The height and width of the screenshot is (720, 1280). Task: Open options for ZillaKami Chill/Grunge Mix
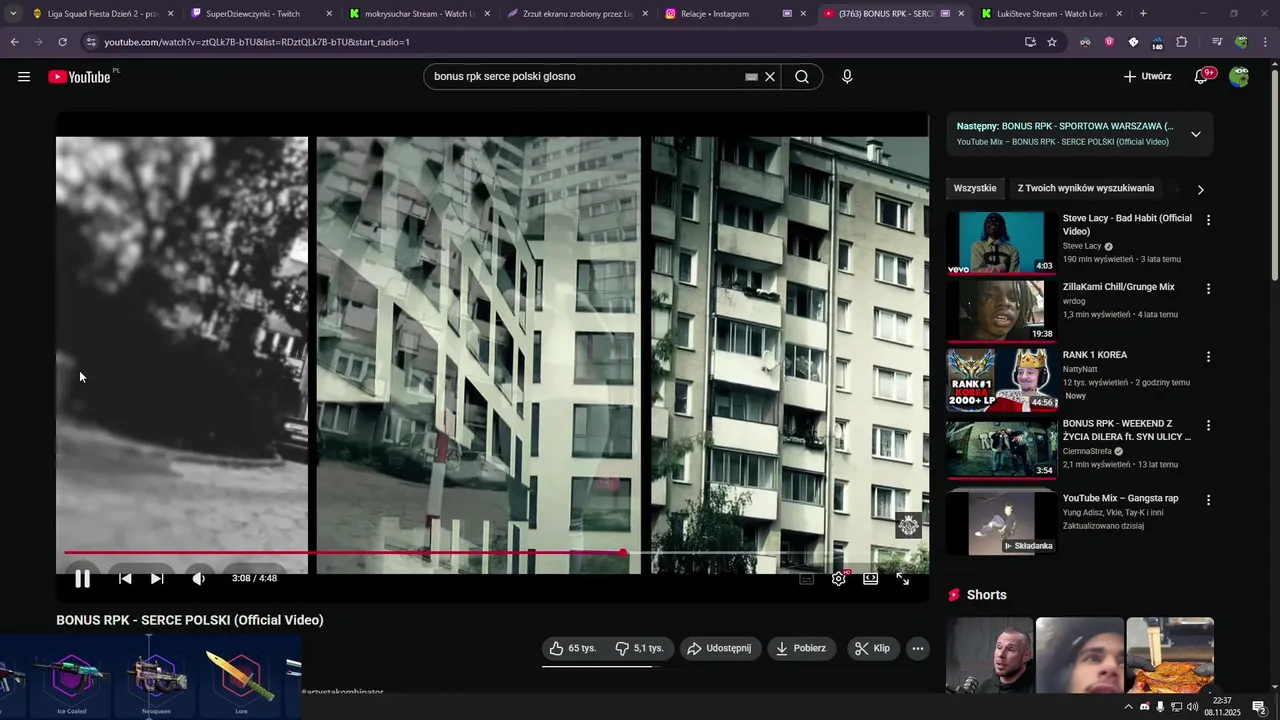point(1208,288)
